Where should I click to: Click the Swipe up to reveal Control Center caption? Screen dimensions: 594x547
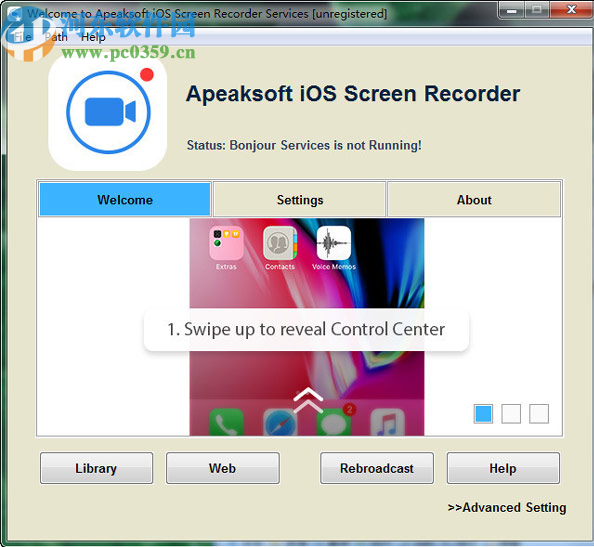(306, 329)
